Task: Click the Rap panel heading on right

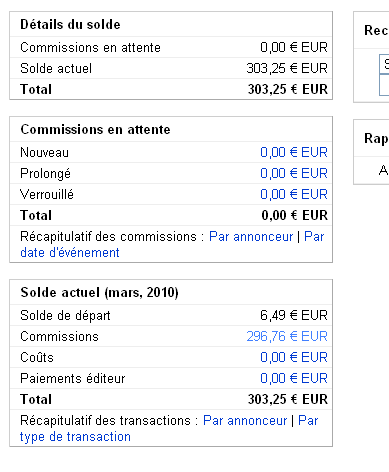Action: [376, 138]
